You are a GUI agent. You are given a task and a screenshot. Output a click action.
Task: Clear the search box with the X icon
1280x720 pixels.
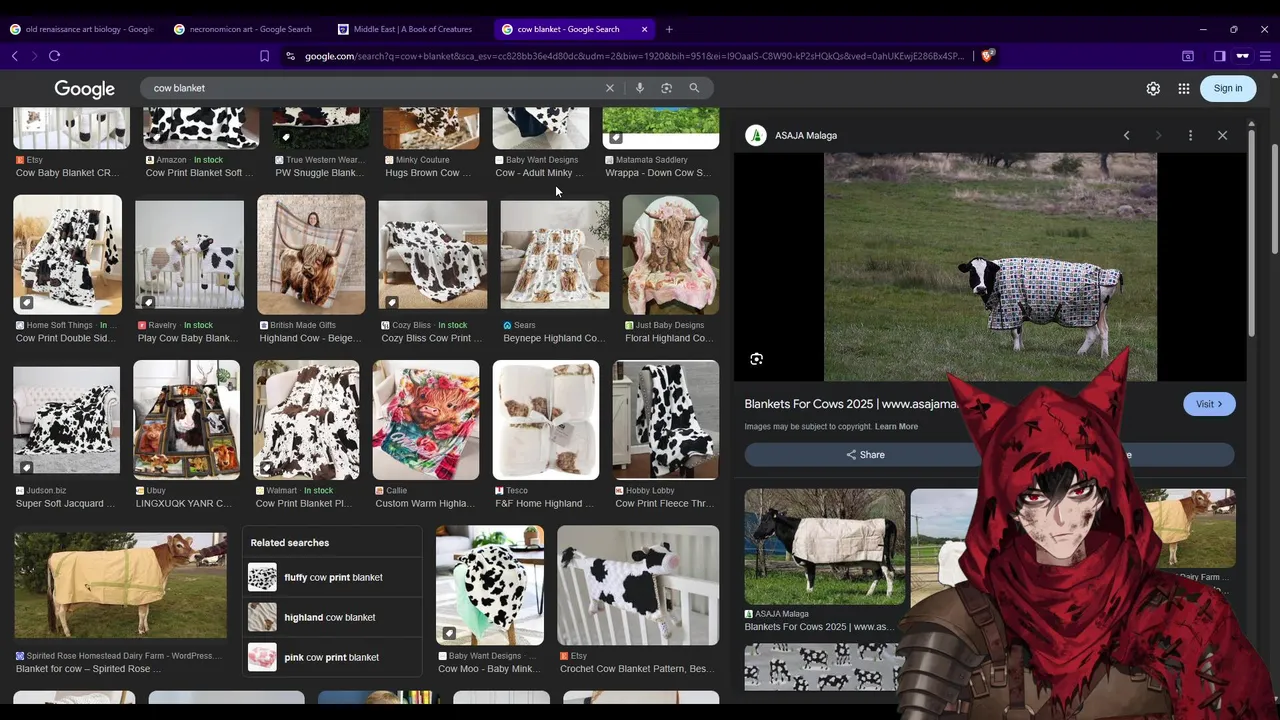609,88
